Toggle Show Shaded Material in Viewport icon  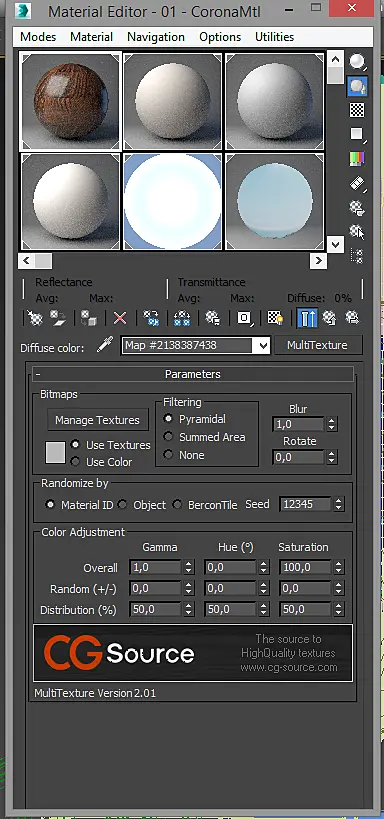pyautogui.click(x=275, y=318)
